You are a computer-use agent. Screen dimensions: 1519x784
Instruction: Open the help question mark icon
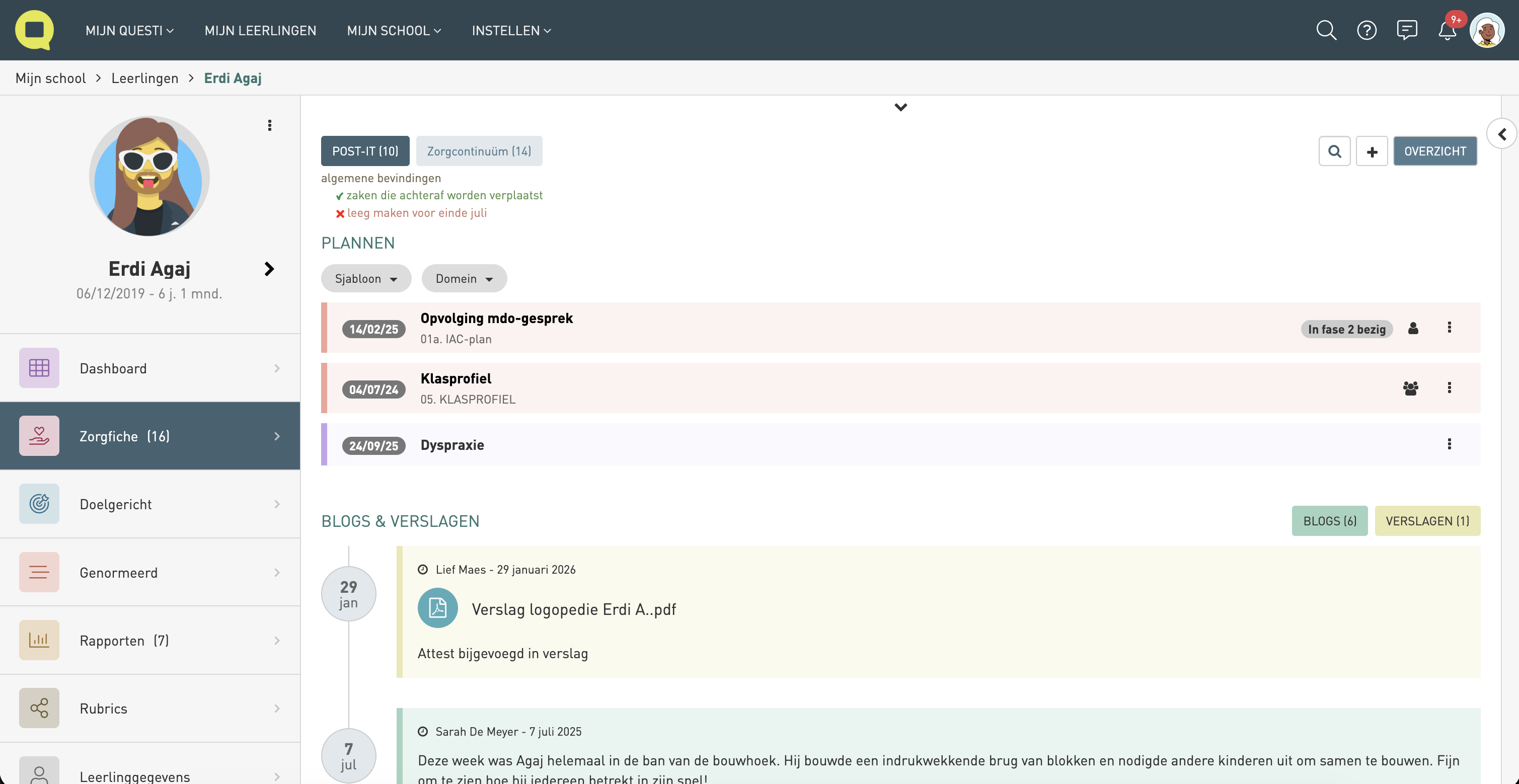point(1366,30)
